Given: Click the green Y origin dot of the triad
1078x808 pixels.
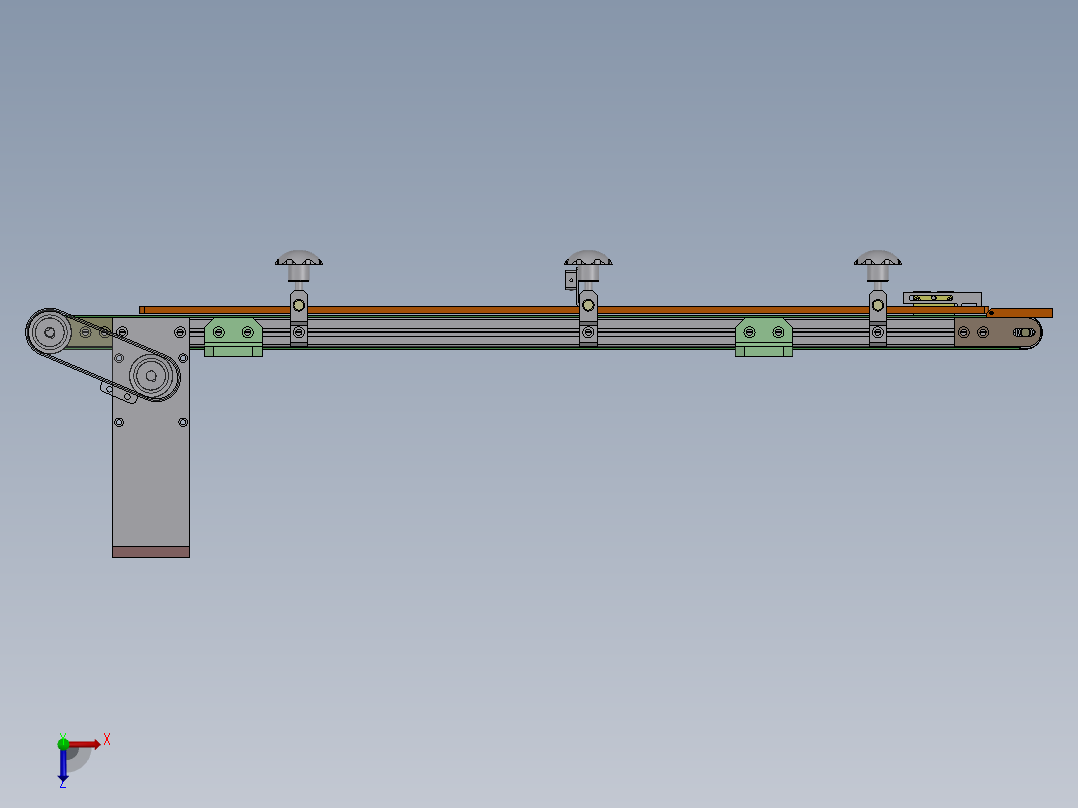Looking at the screenshot, I should point(63,743).
